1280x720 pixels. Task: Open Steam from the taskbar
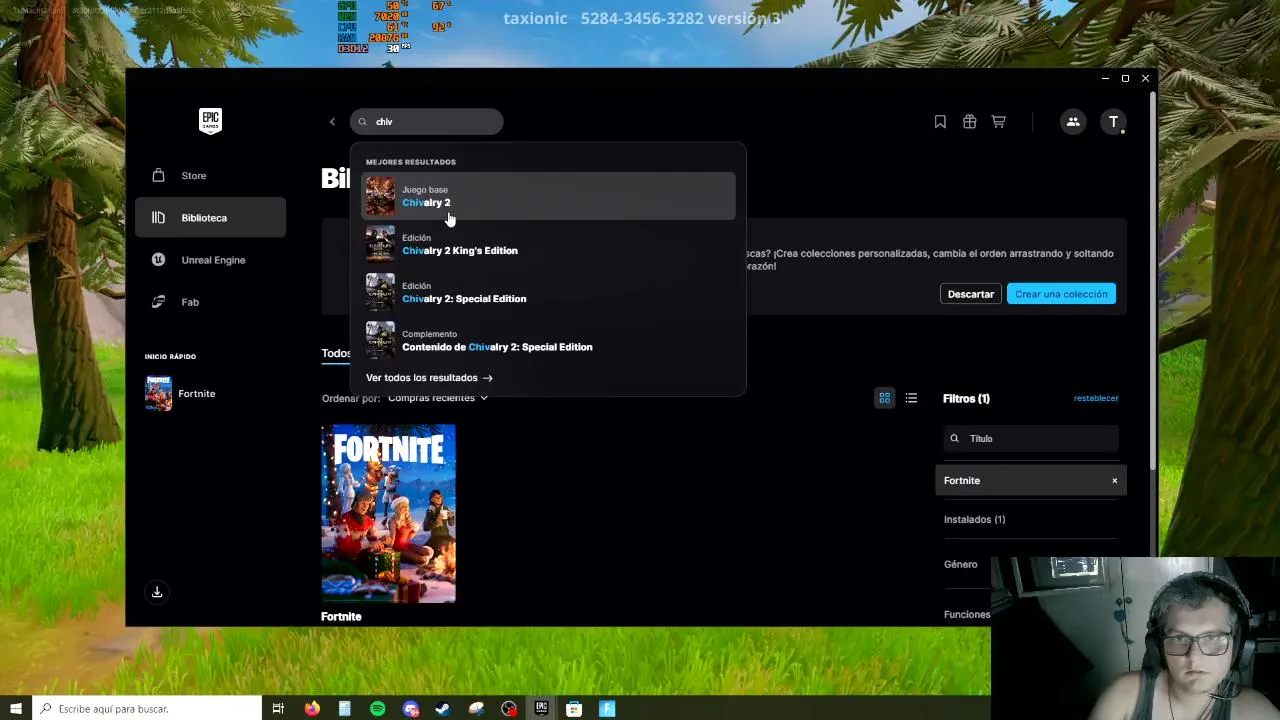coord(443,708)
